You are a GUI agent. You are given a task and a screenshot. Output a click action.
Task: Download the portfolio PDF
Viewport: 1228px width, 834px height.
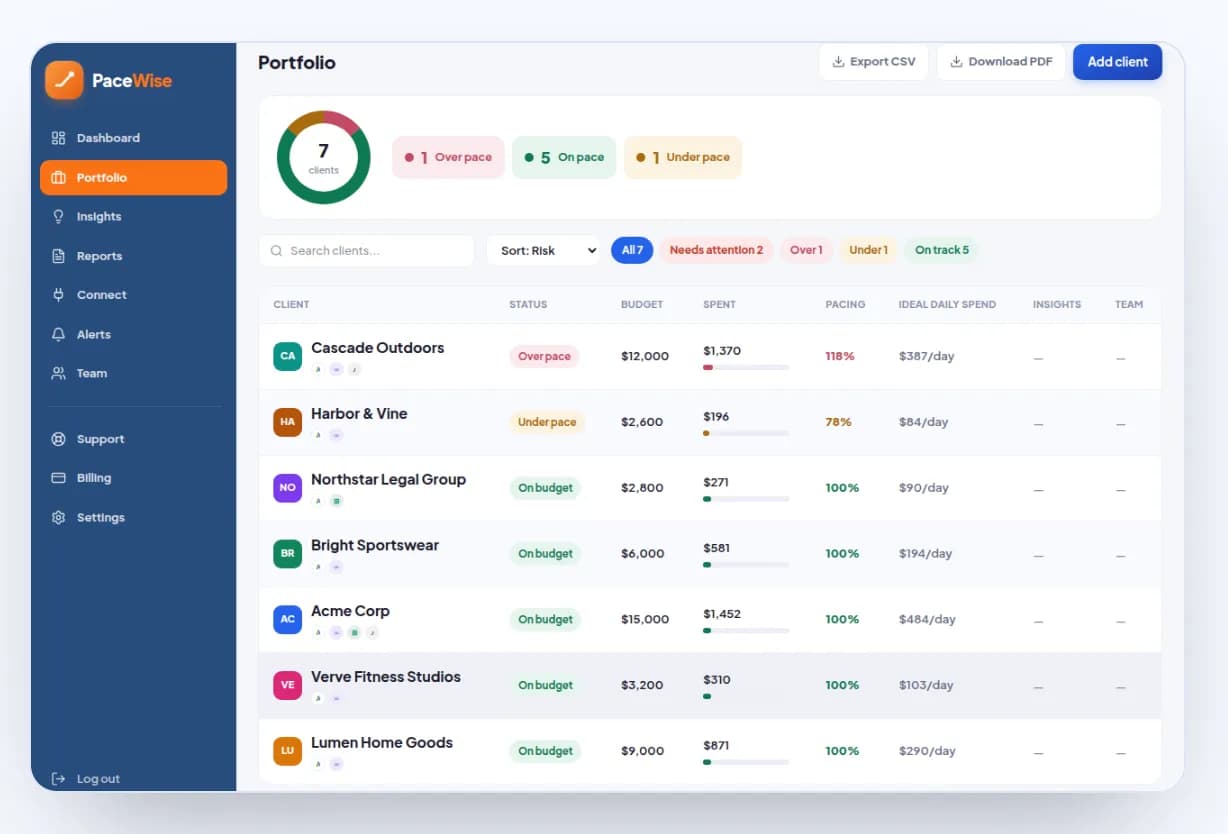[x=1001, y=62]
